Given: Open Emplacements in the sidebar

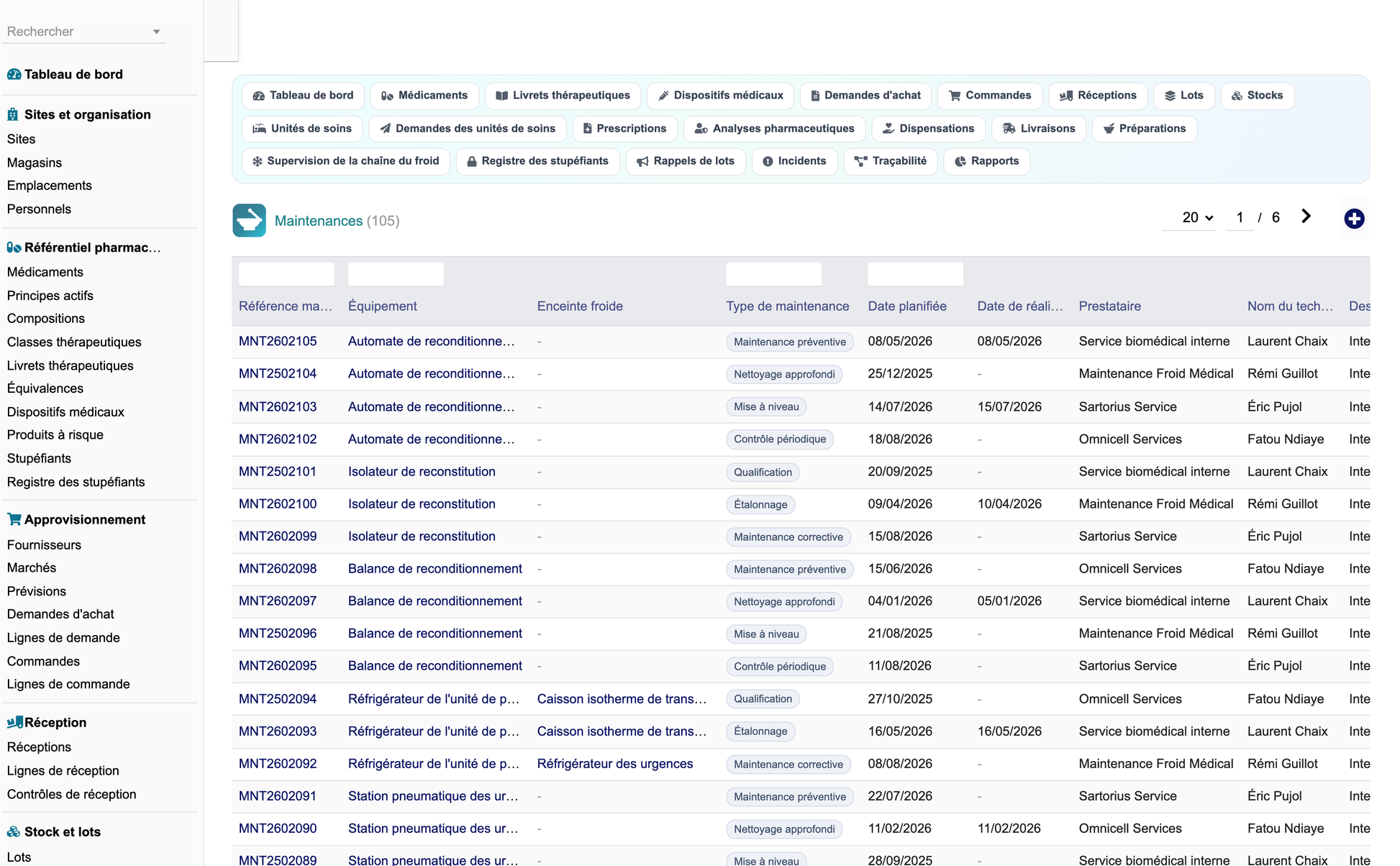Looking at the screenshot, I should (50, 186).
